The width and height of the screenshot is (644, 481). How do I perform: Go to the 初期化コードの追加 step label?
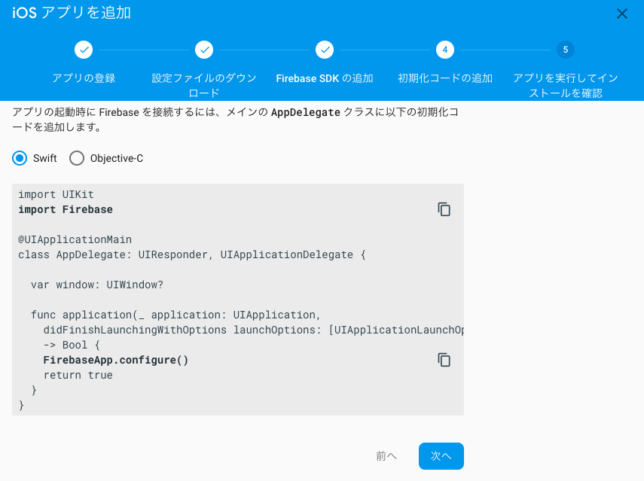pos(445,78)
